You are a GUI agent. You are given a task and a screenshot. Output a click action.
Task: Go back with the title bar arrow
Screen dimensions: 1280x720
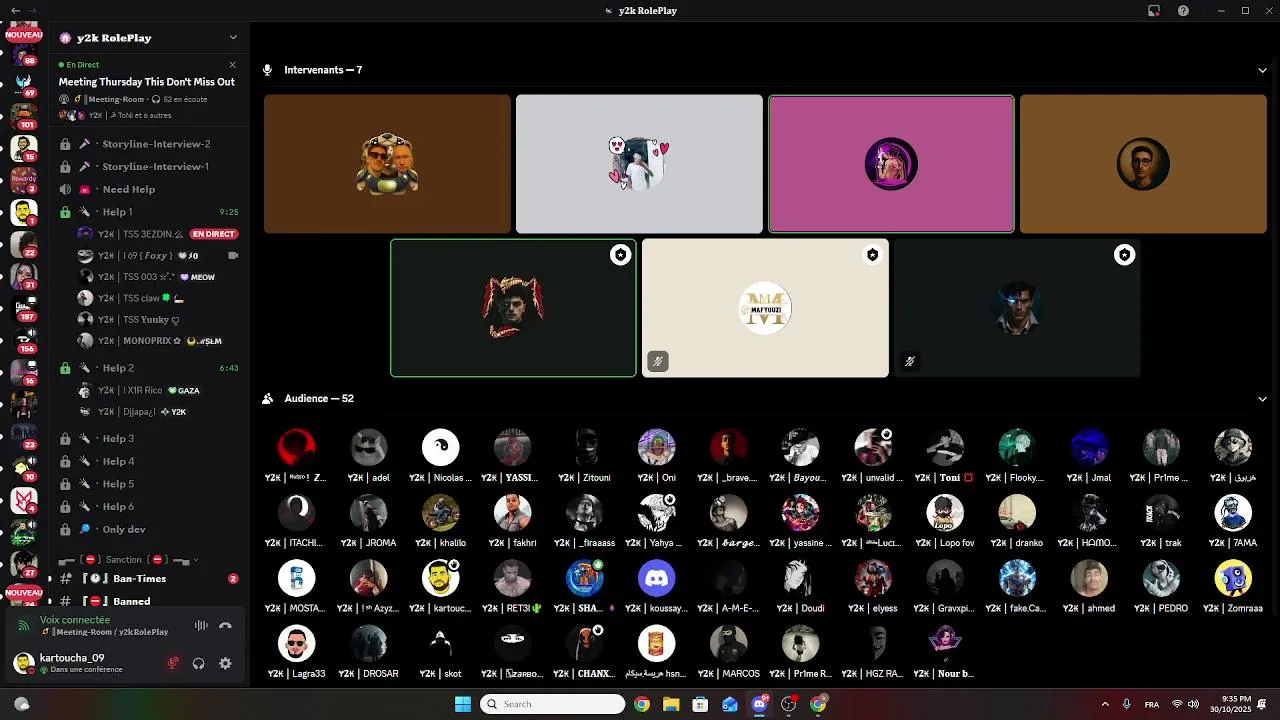[x=14, y=11]
